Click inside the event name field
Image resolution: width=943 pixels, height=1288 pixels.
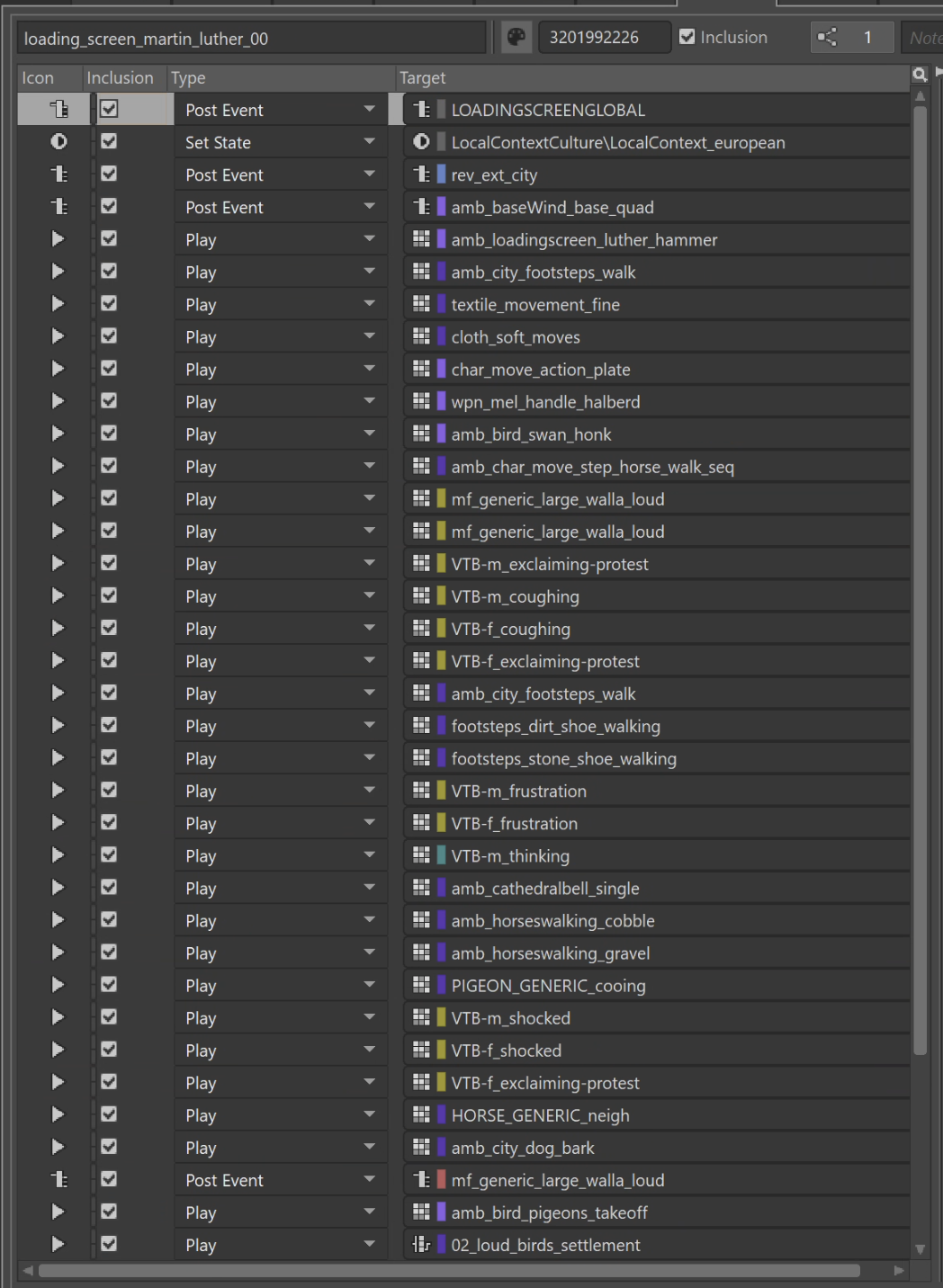[252, 37]
